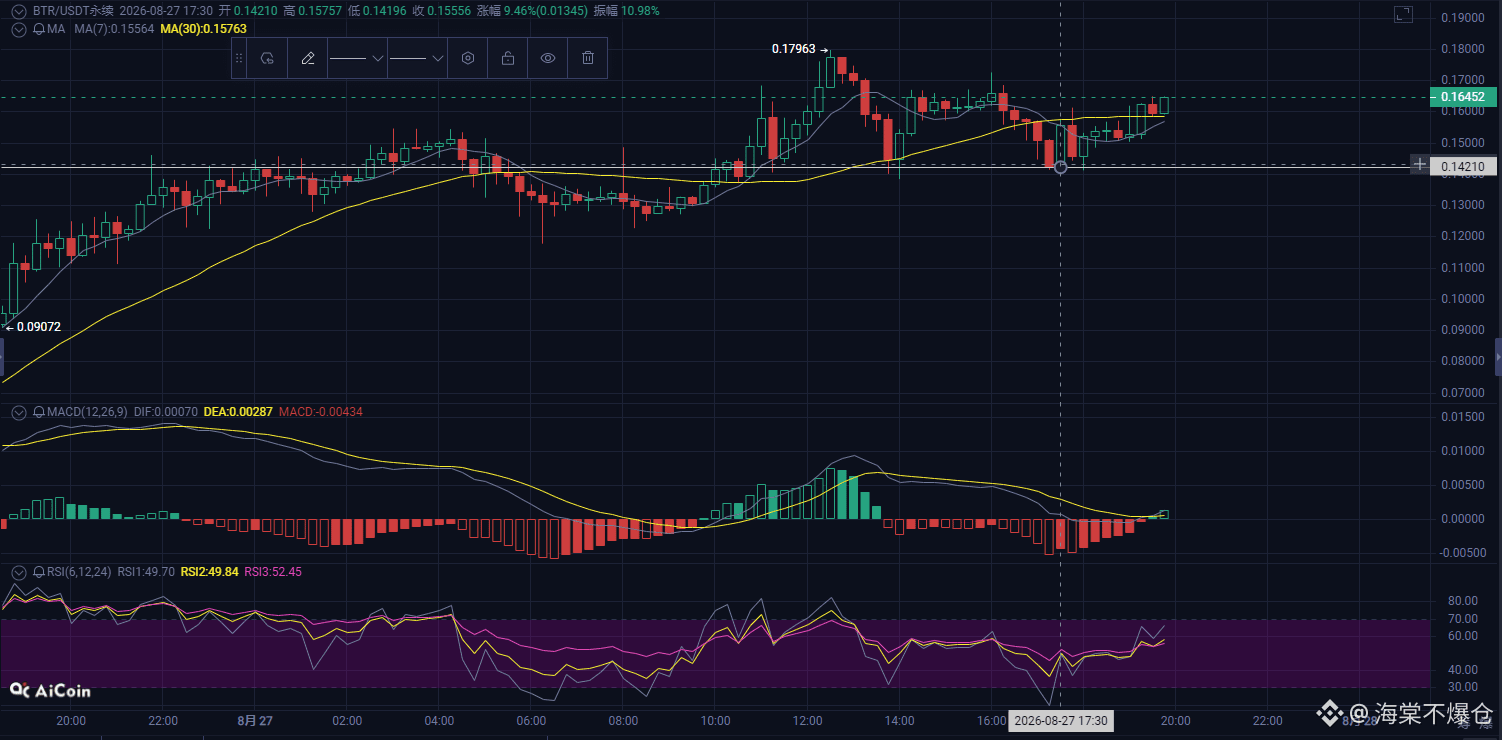
Task: Click the 高 0.15757 high price value
Action: (x=312, y=11)
